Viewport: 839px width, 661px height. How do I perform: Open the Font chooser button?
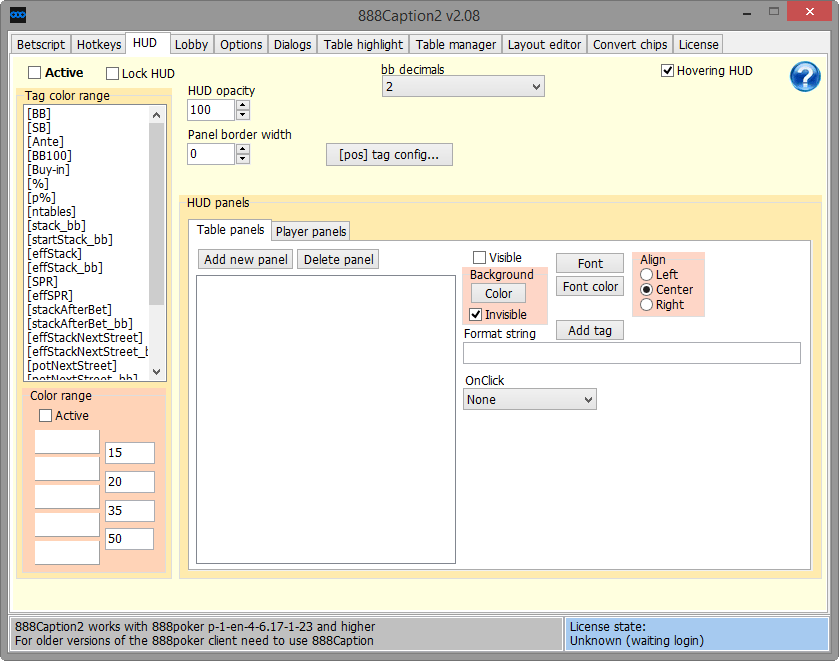[590, 263]
